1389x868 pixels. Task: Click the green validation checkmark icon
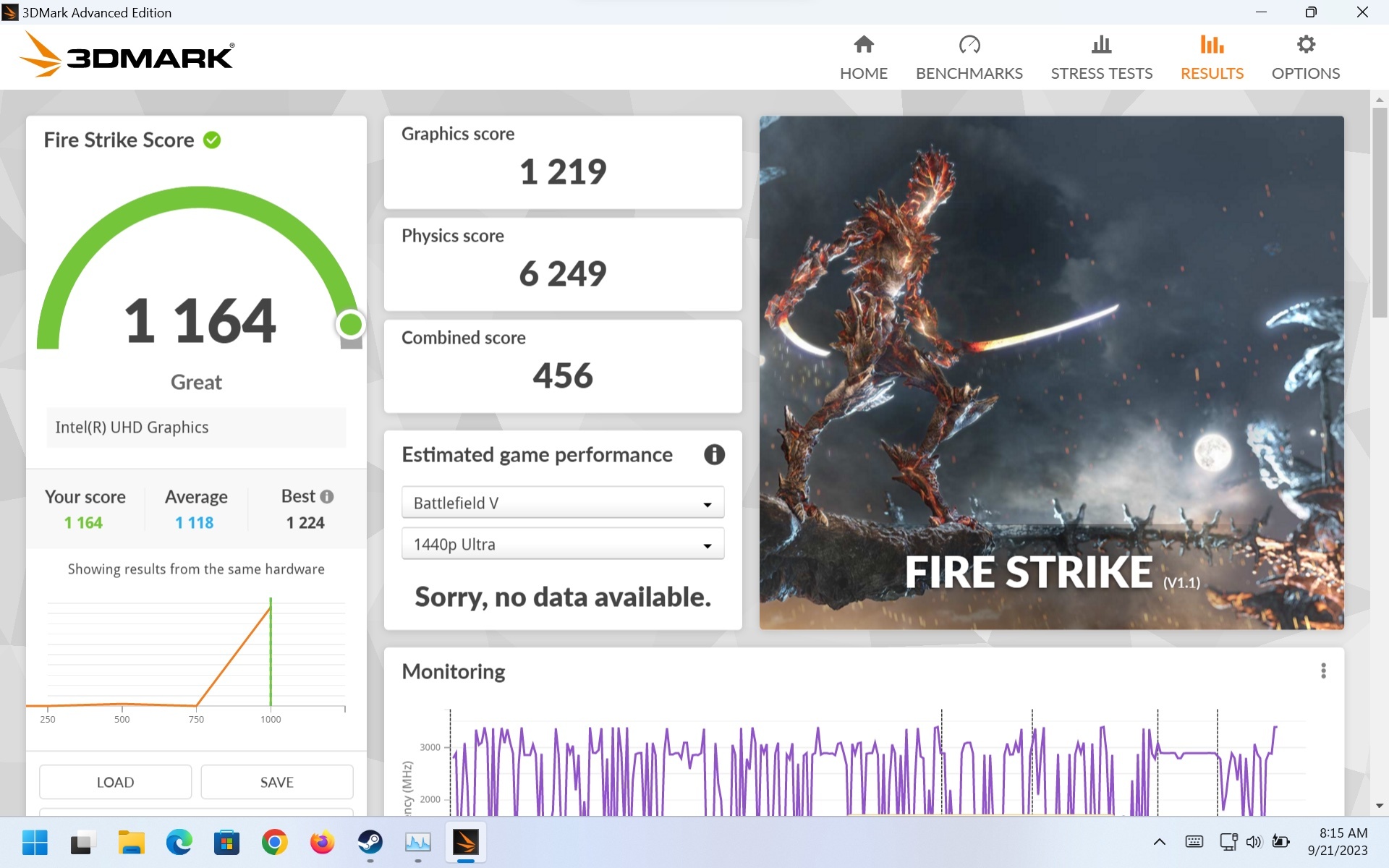(x=212, y=140)
